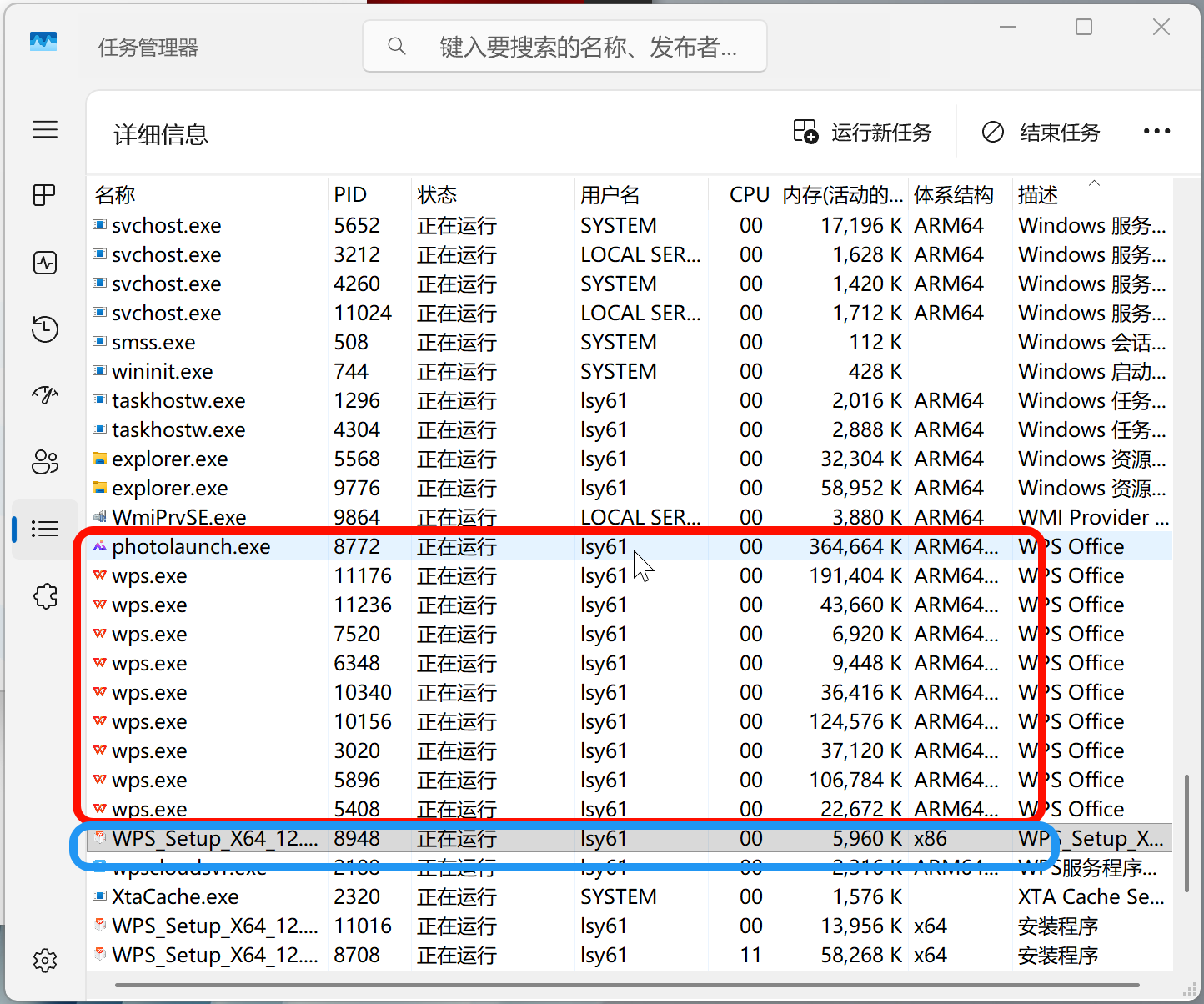Open the Settings gear at the sidebar bottom
This screenshot has width=1204, height=1004.
point(45,961)
